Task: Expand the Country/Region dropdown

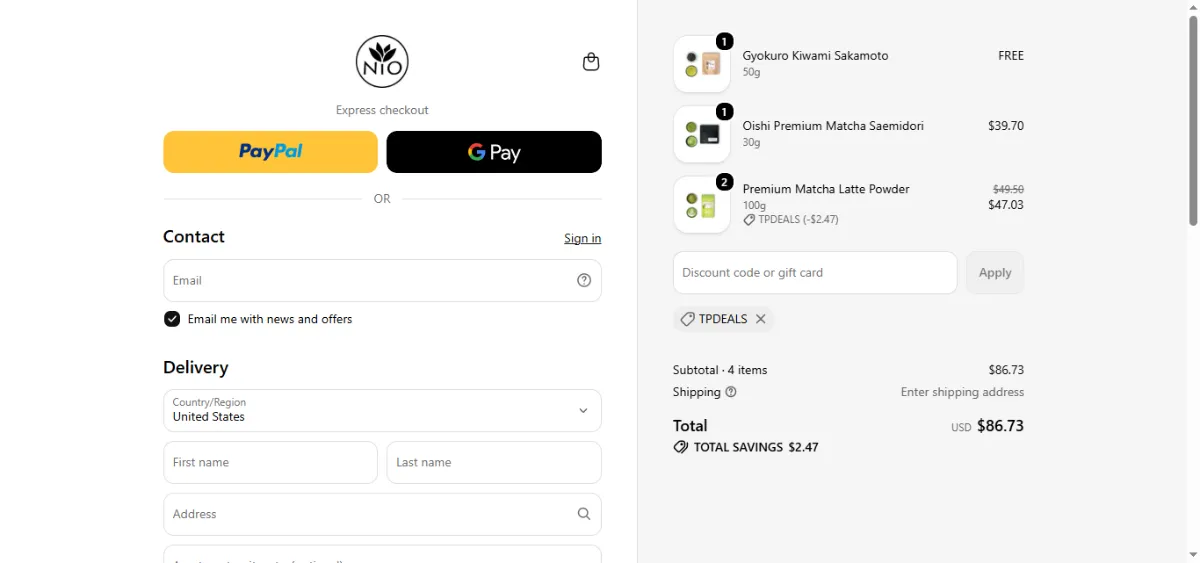Action: 382,410
